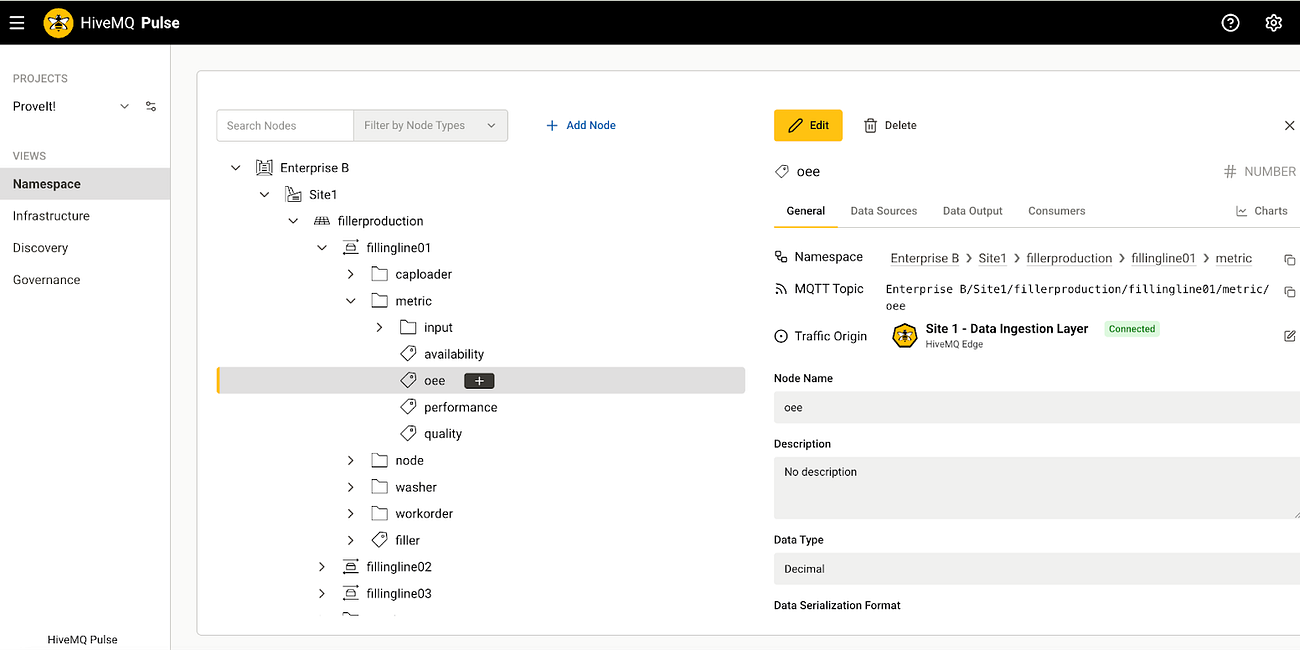Image resolution: width=1300 pixels, height=650 pixels.
Task: Open project settings sliders icon
Action: 151,106
